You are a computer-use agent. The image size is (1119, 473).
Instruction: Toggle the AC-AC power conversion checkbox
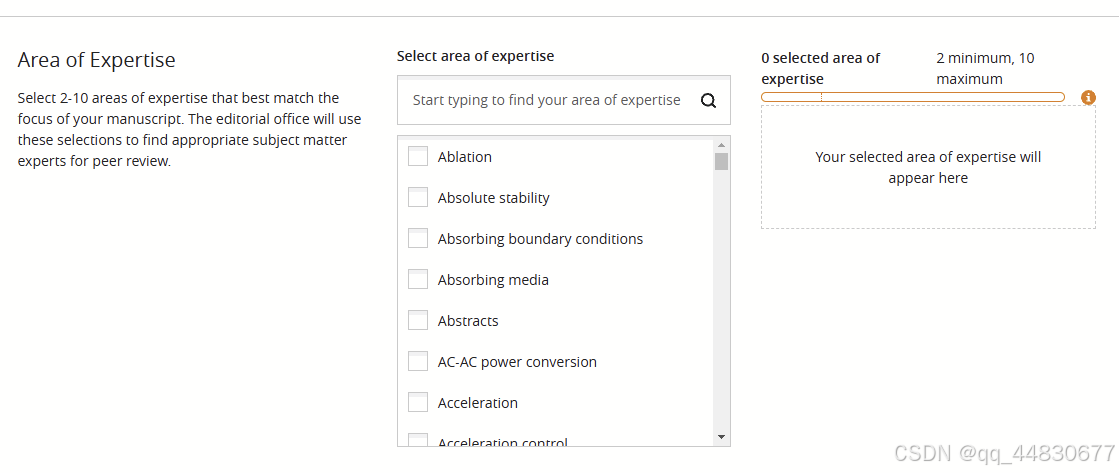click(x=418, y=362)
